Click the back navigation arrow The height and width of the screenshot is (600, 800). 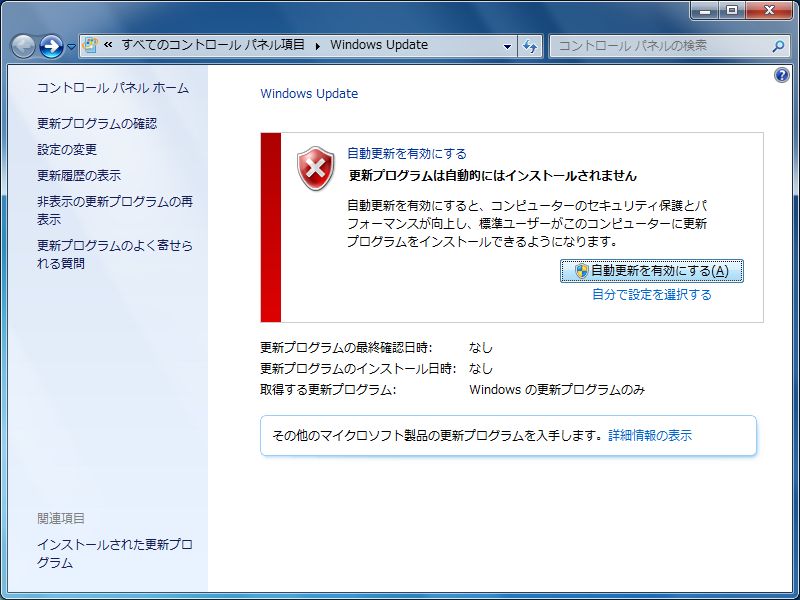(23, 46)
